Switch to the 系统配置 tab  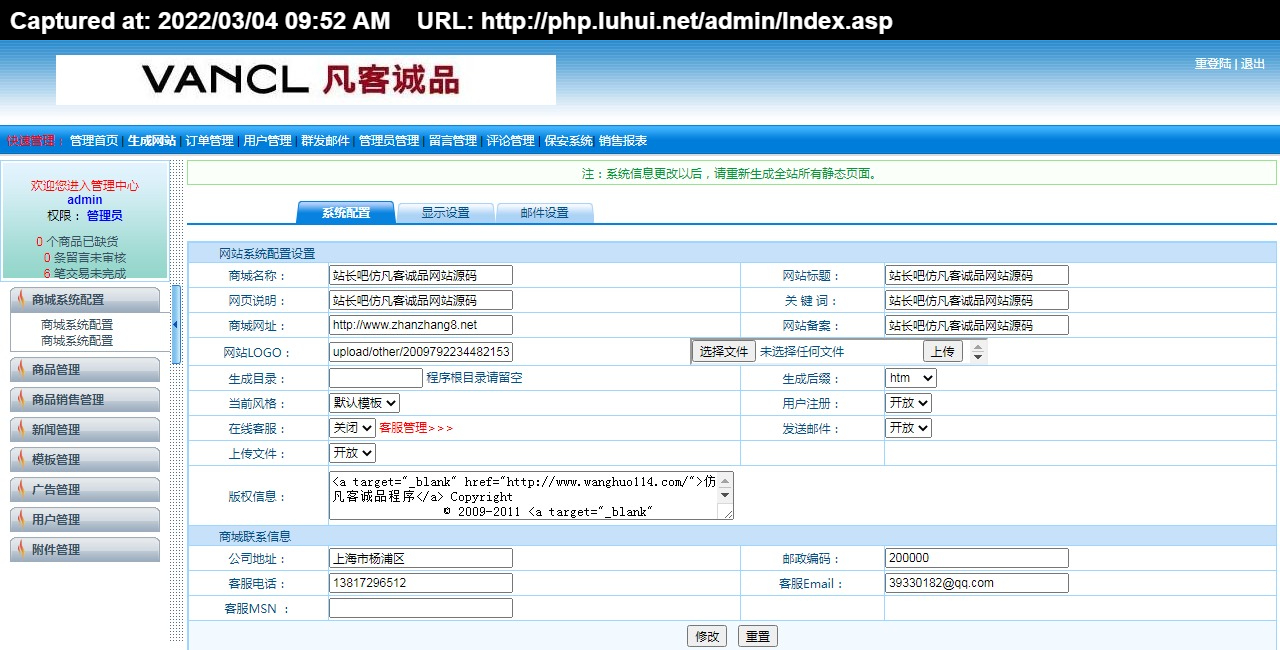point(346,213)
